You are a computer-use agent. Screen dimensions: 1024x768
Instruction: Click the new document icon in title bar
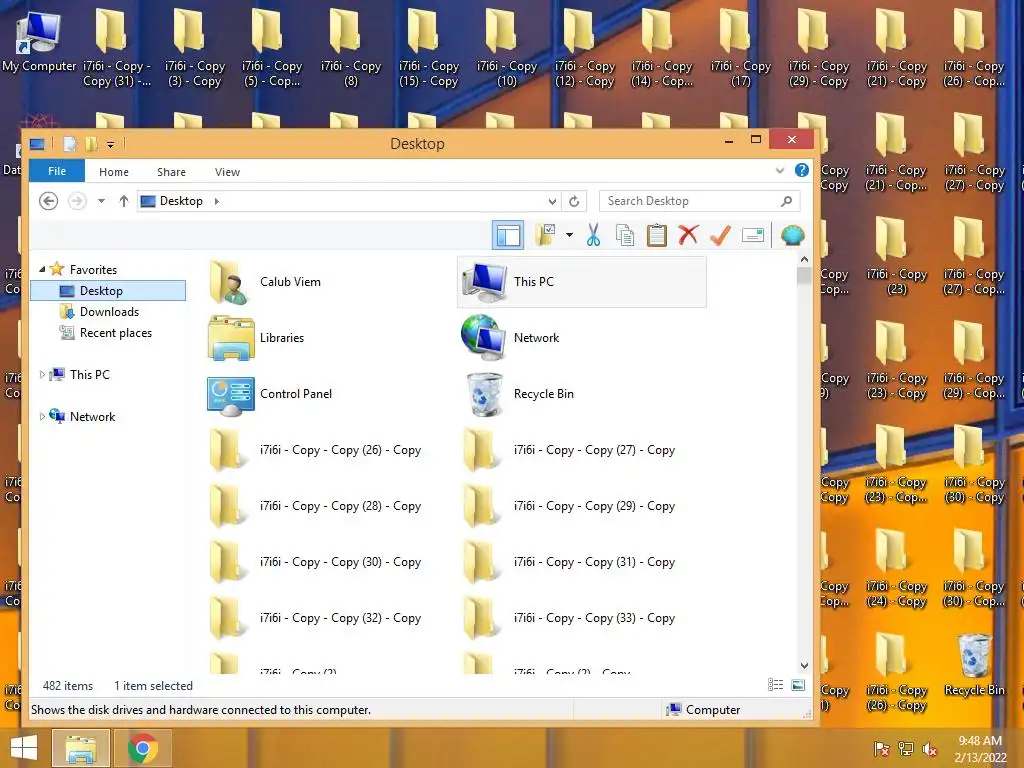(70, 144)
